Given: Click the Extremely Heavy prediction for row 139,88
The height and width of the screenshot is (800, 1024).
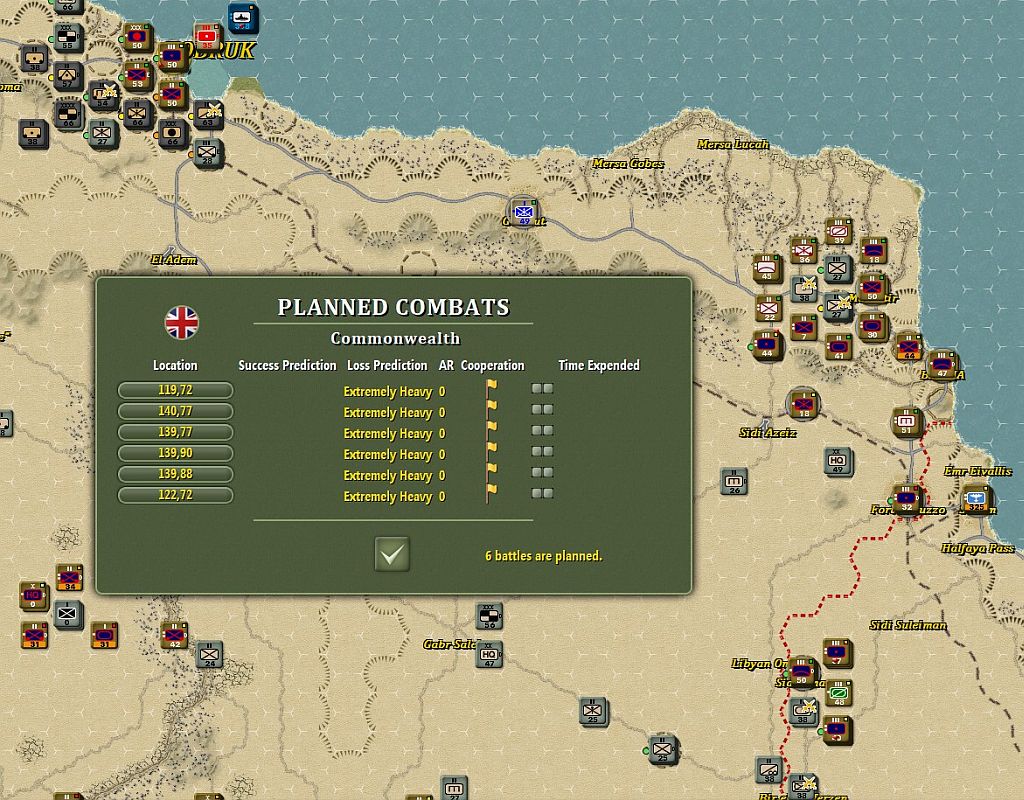Looking at the screenshot, I should click(388, 475).
